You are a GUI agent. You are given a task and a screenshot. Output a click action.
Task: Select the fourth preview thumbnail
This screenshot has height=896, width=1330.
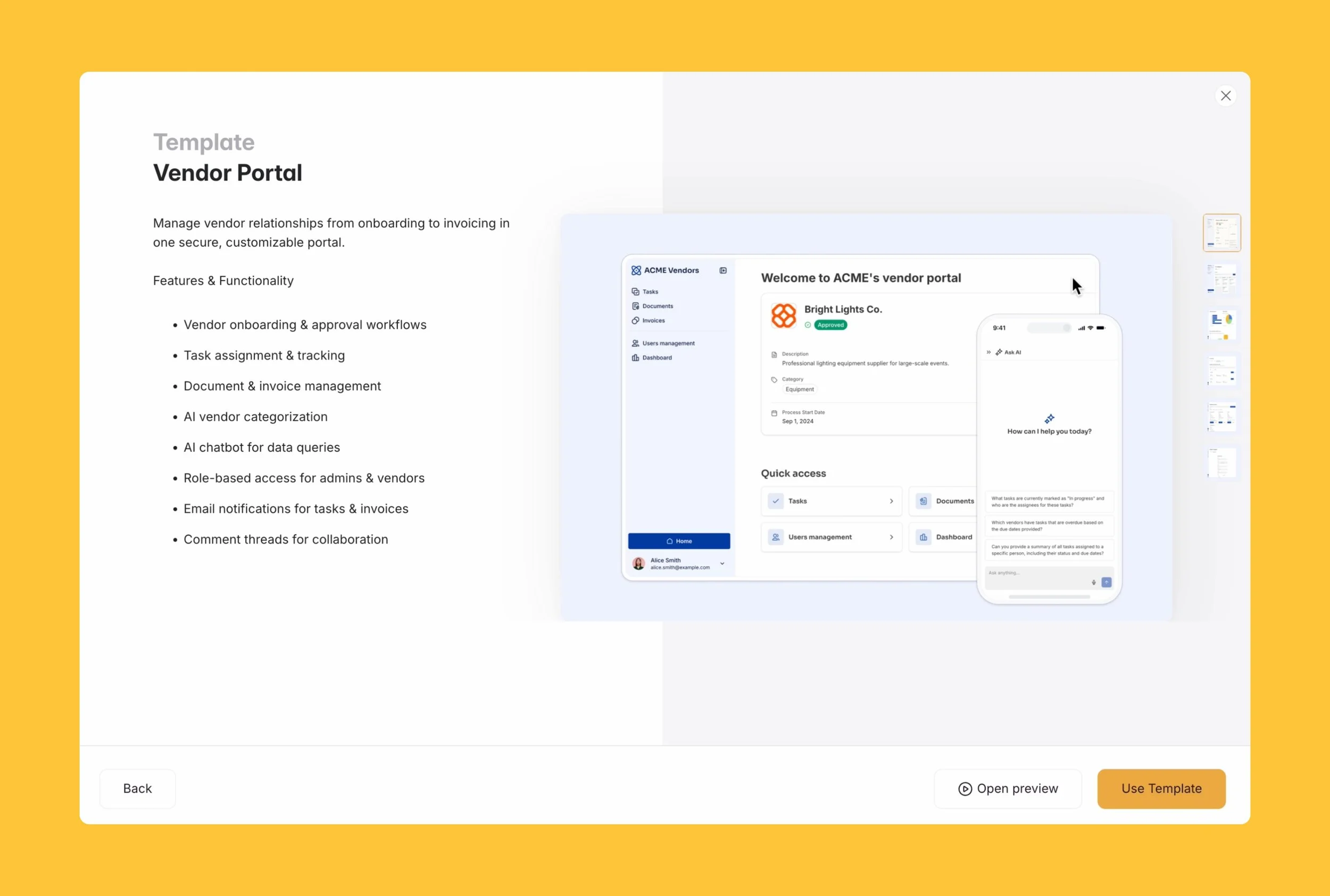tap(1221, 371)
